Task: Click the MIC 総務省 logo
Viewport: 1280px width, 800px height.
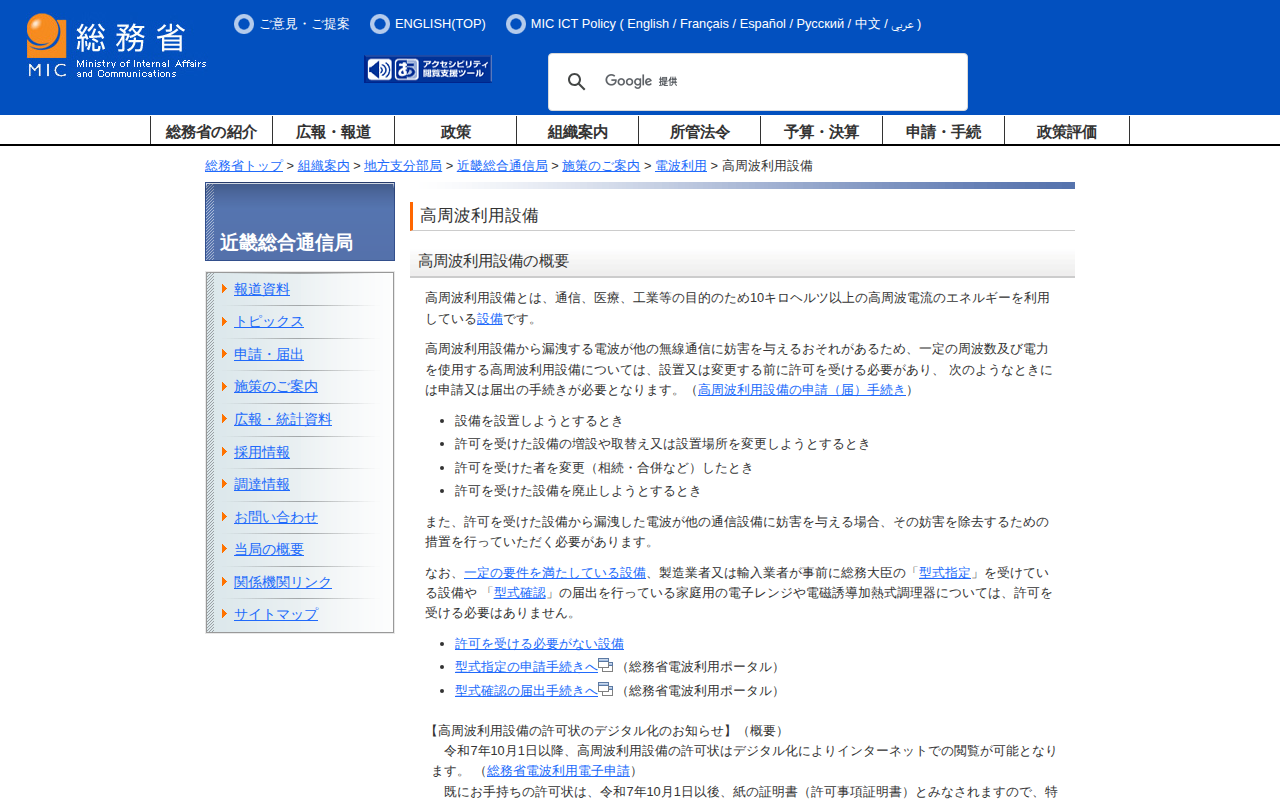Action: (x=116, y=46)
